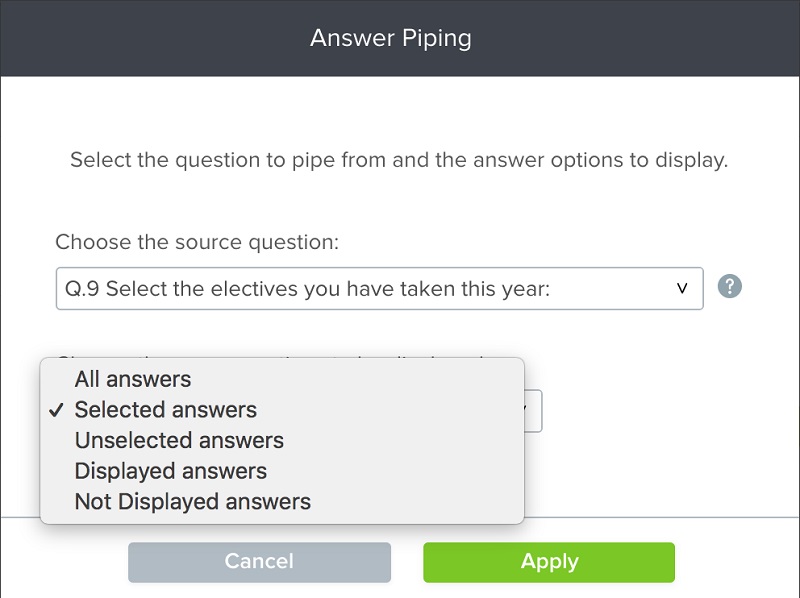The width and height of the screenshot is (800, 598).
Task: Open the tooltip via the circular help icon
Action: (729, 288)
